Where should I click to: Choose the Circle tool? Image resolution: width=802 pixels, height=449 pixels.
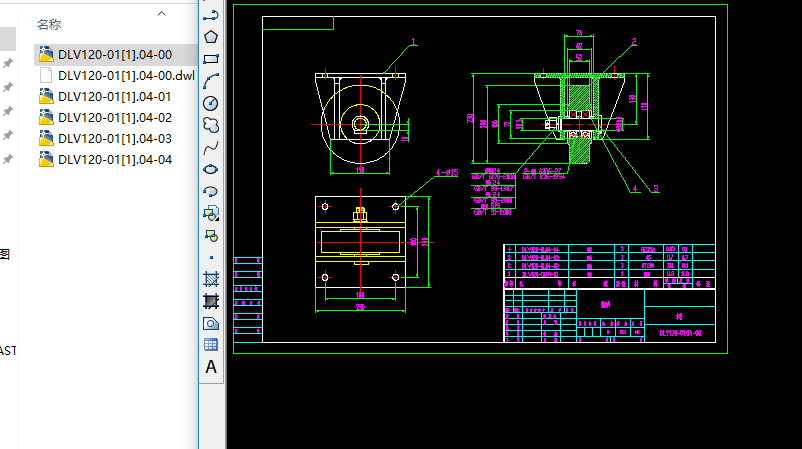pyautogui.click(x=211, y=103)
